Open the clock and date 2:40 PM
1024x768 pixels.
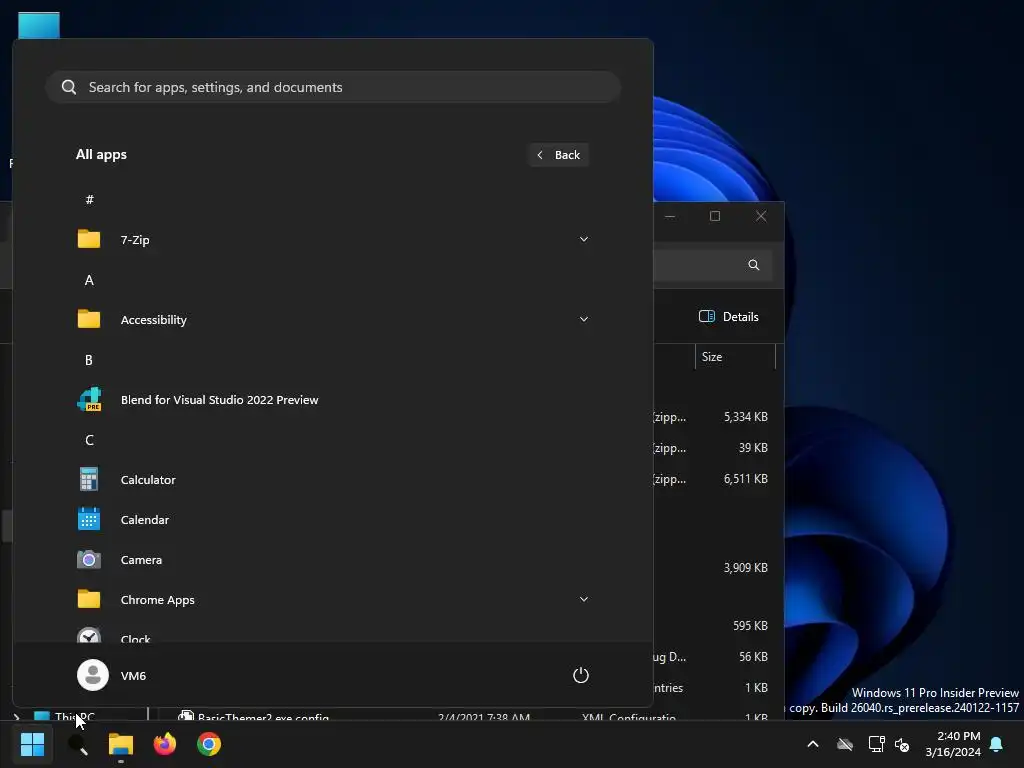953,744
